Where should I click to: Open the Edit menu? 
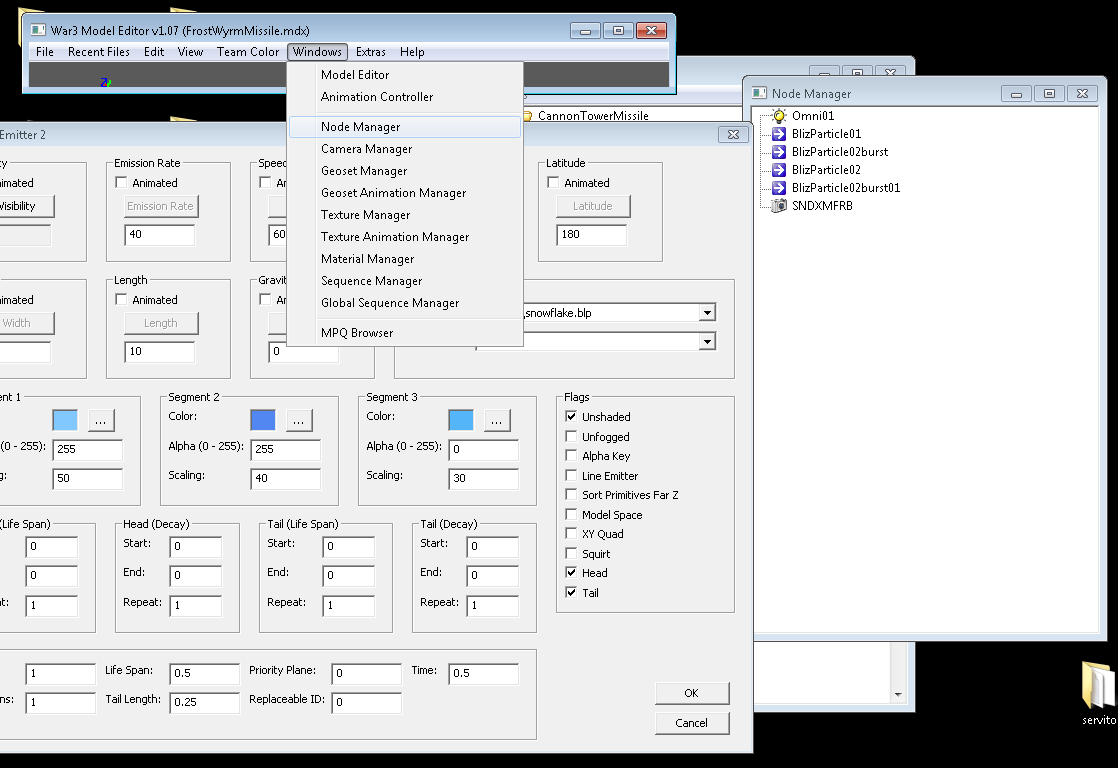(x=154, y=52)
